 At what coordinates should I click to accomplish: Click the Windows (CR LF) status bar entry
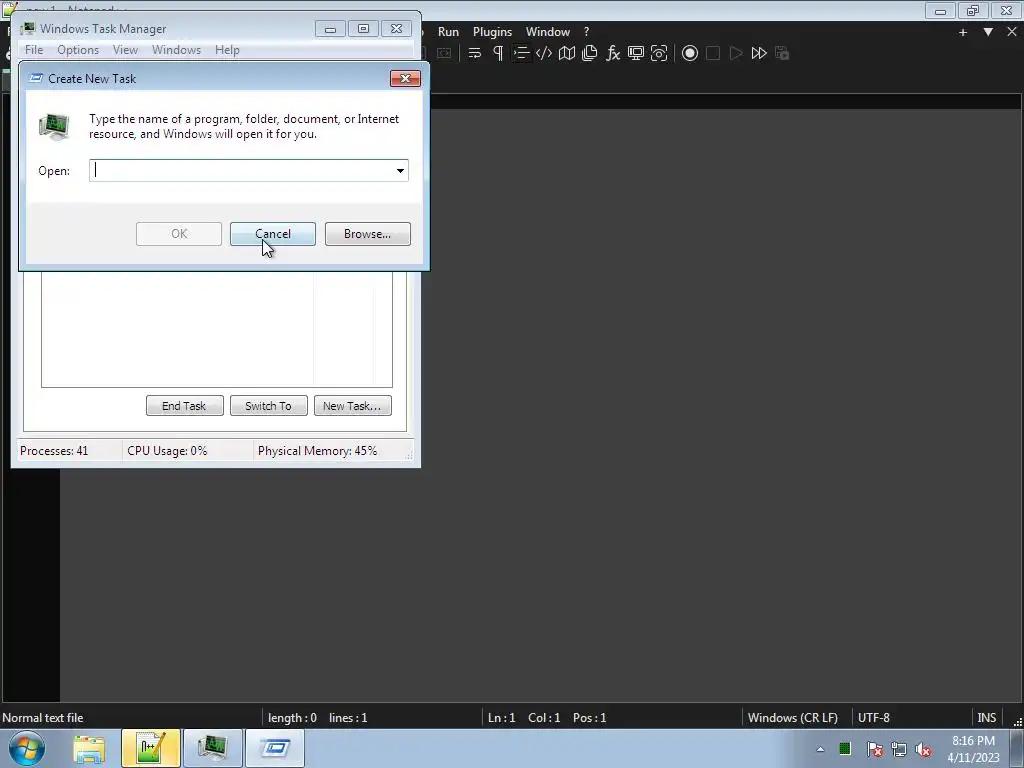click(x=793, y=718)
